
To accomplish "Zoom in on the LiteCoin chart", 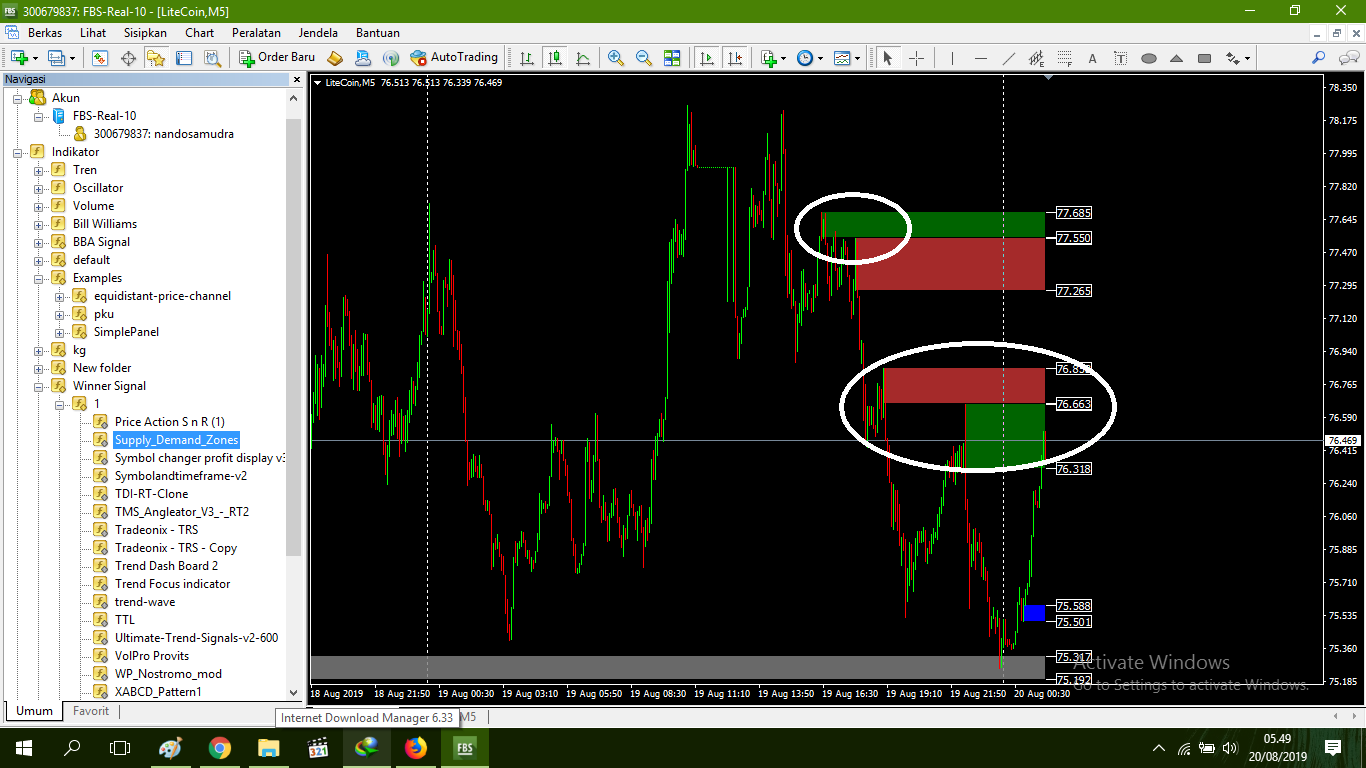I will (614, 57).
